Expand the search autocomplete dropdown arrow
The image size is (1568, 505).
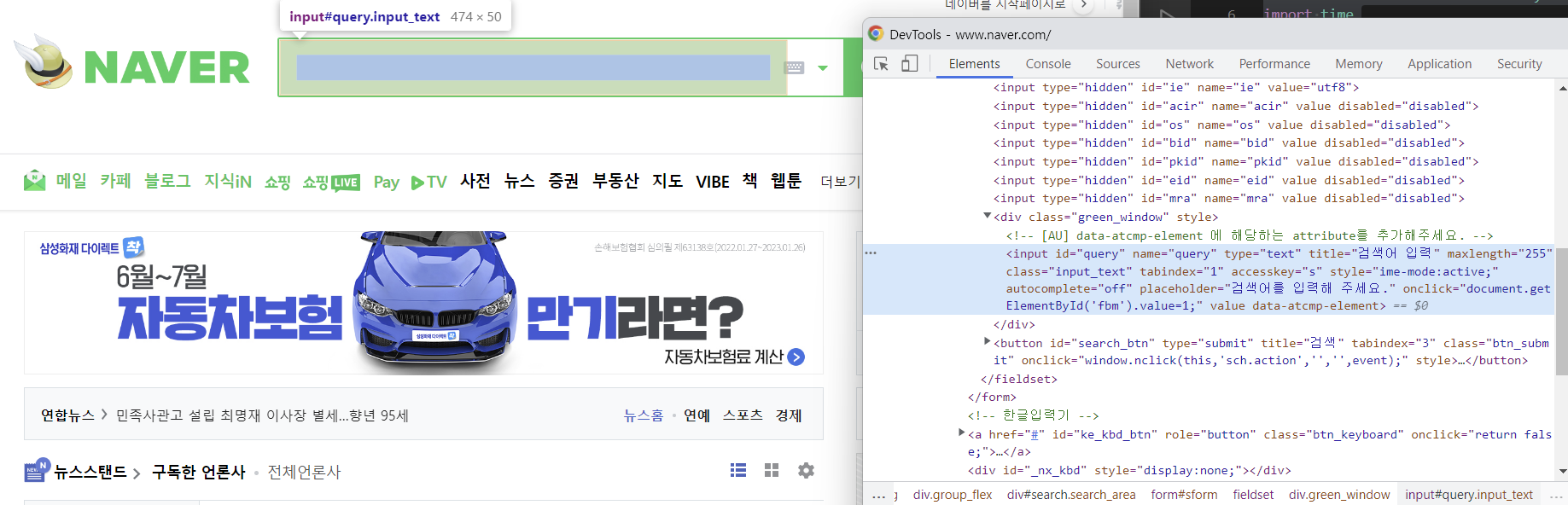[823, 67]
